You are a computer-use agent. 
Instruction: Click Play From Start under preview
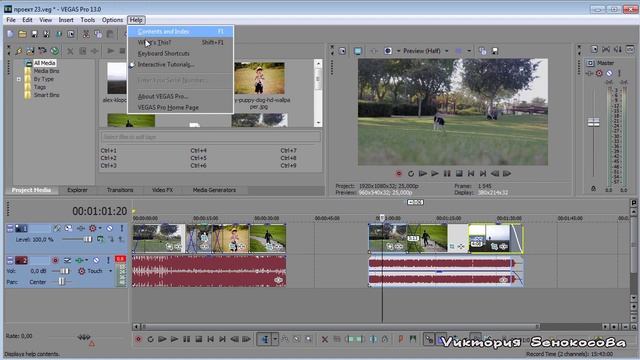pyautogui.click(x=423, y=173)
